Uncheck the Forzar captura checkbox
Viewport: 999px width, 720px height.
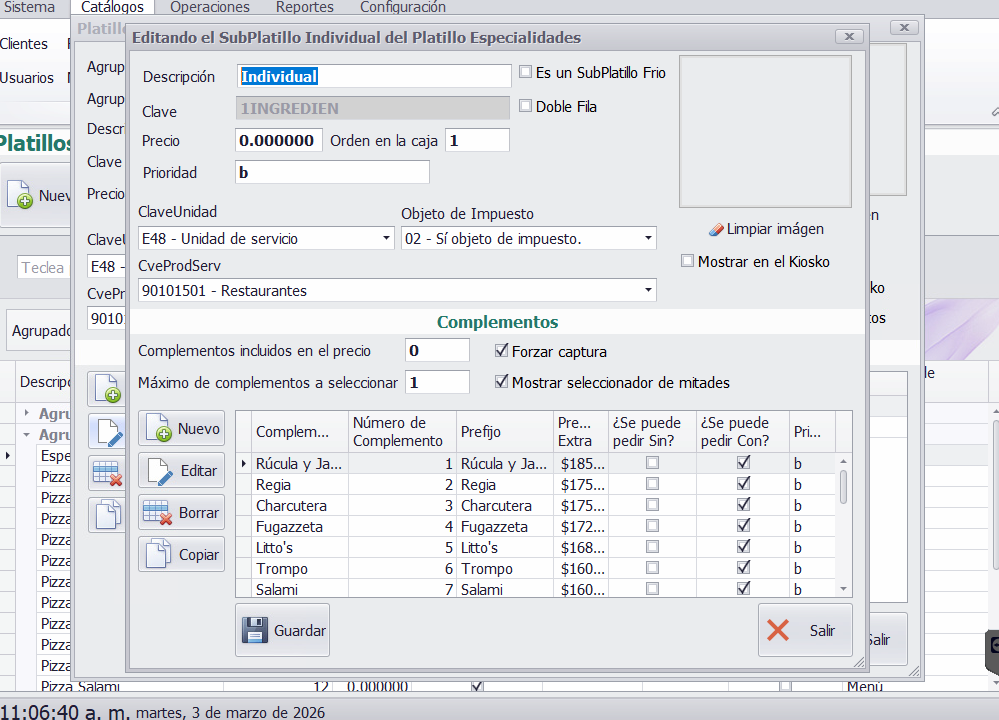pyautogui.click(x=502, y=352)
